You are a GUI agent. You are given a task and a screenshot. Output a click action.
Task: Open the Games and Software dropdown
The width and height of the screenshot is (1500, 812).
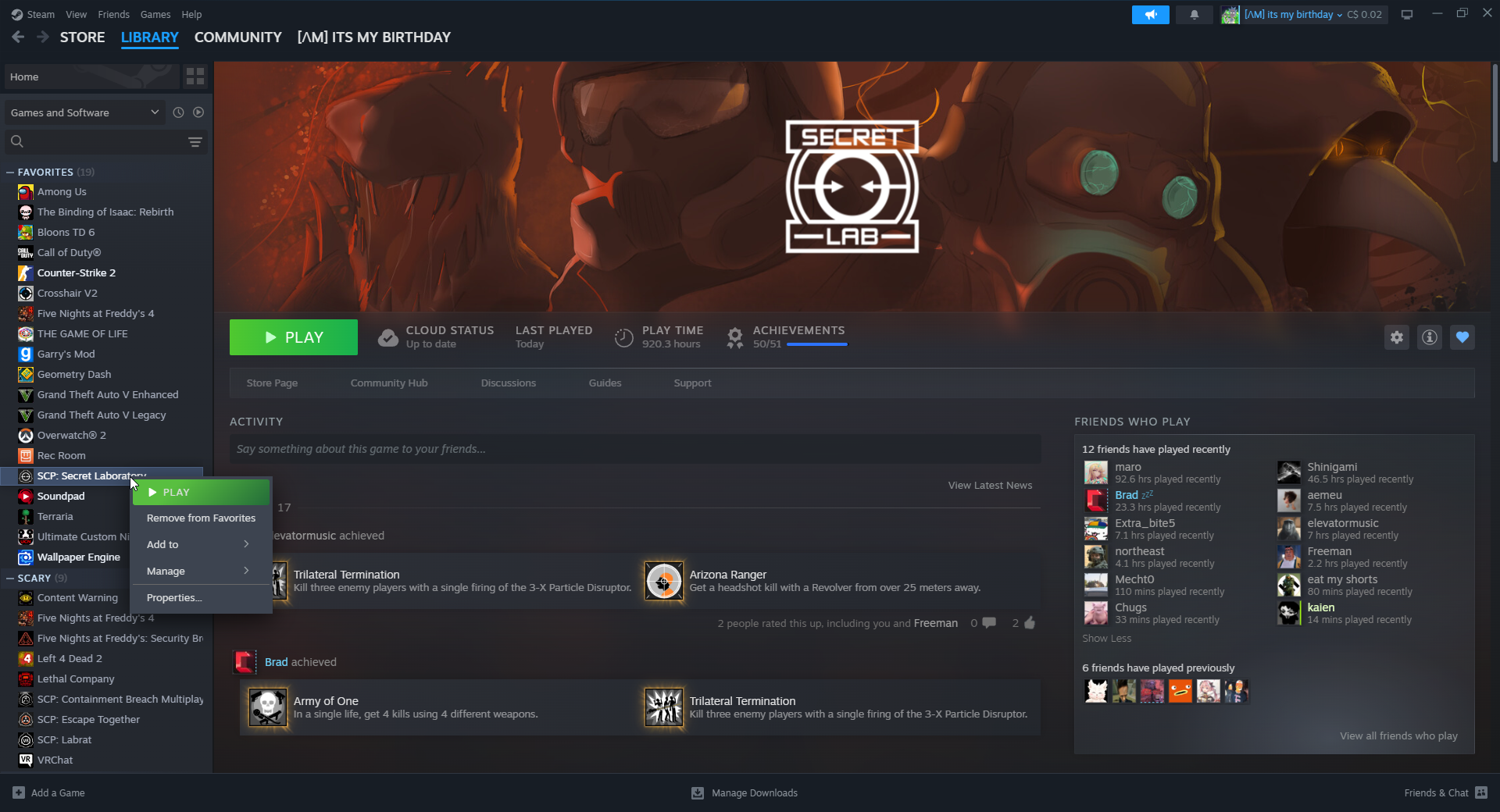click(x=84, y=112)
